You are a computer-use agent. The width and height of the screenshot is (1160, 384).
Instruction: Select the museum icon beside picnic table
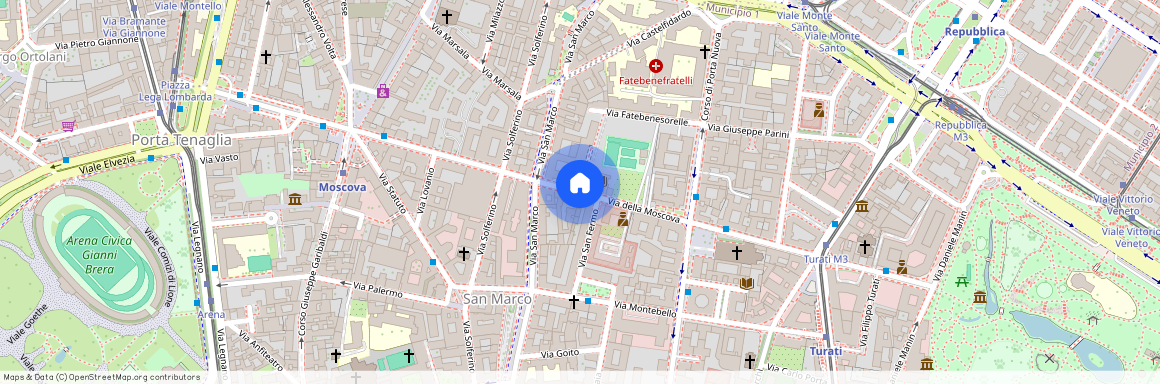(979, 297)
